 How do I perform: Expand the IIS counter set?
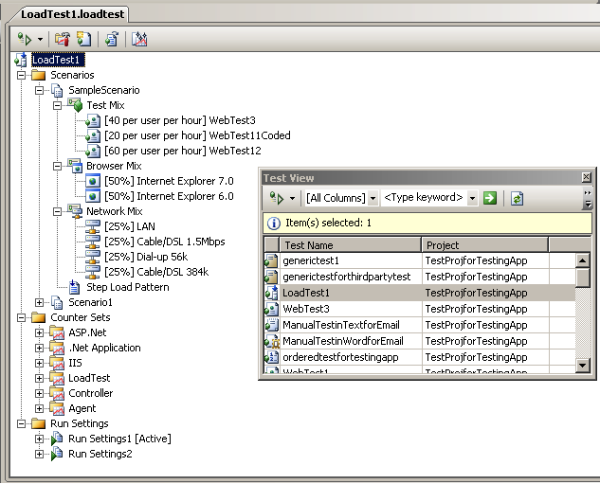point(39,363)
